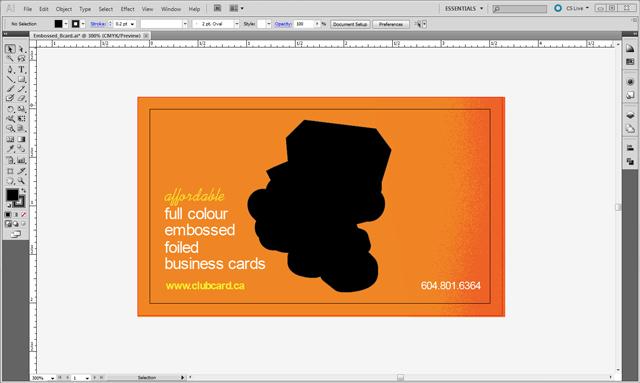Set paint to None below swatches
640x383 pixels.
coord(24,214)
